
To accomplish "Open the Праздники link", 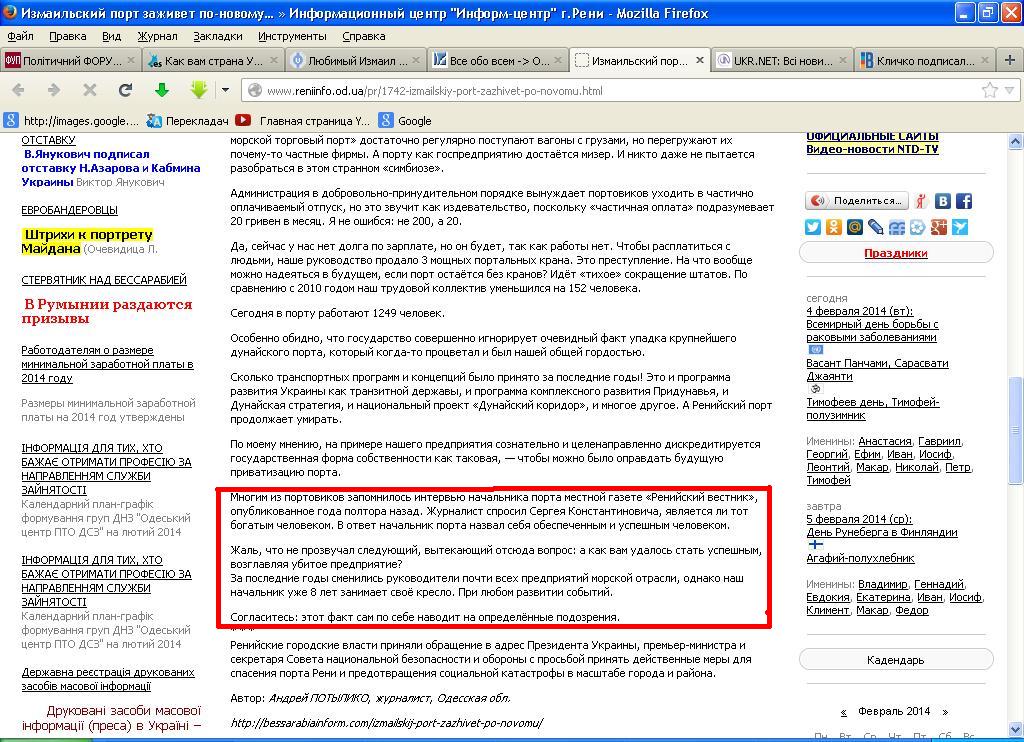I will point(895,253).
